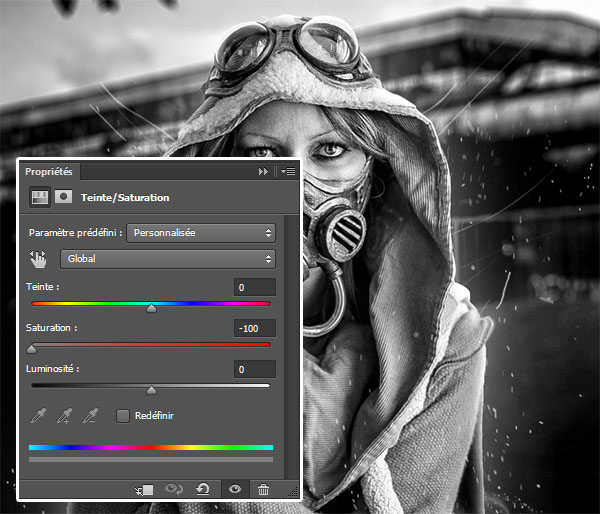Click the clip to layer icon
The image size is (600, 514).
pyautogui.click(x=145, y=489)
